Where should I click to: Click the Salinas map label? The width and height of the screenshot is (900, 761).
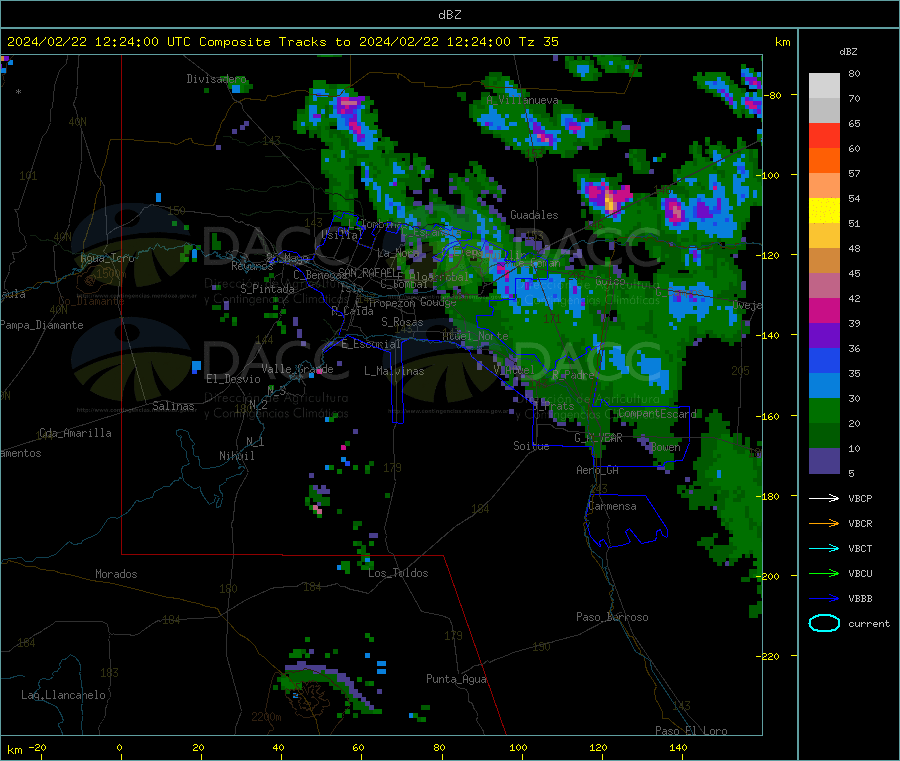[173, 406]
